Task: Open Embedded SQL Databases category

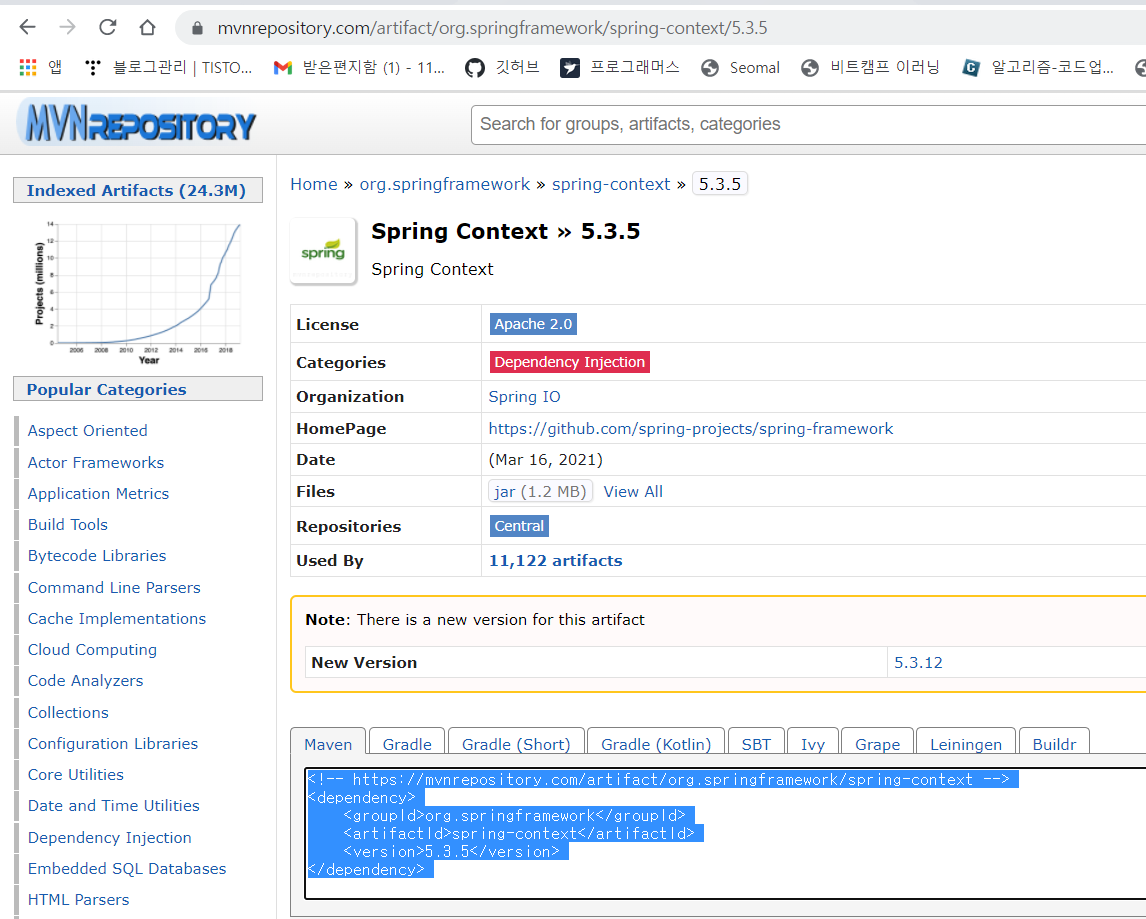Action: pyautogui.click(x=126, y=869)
